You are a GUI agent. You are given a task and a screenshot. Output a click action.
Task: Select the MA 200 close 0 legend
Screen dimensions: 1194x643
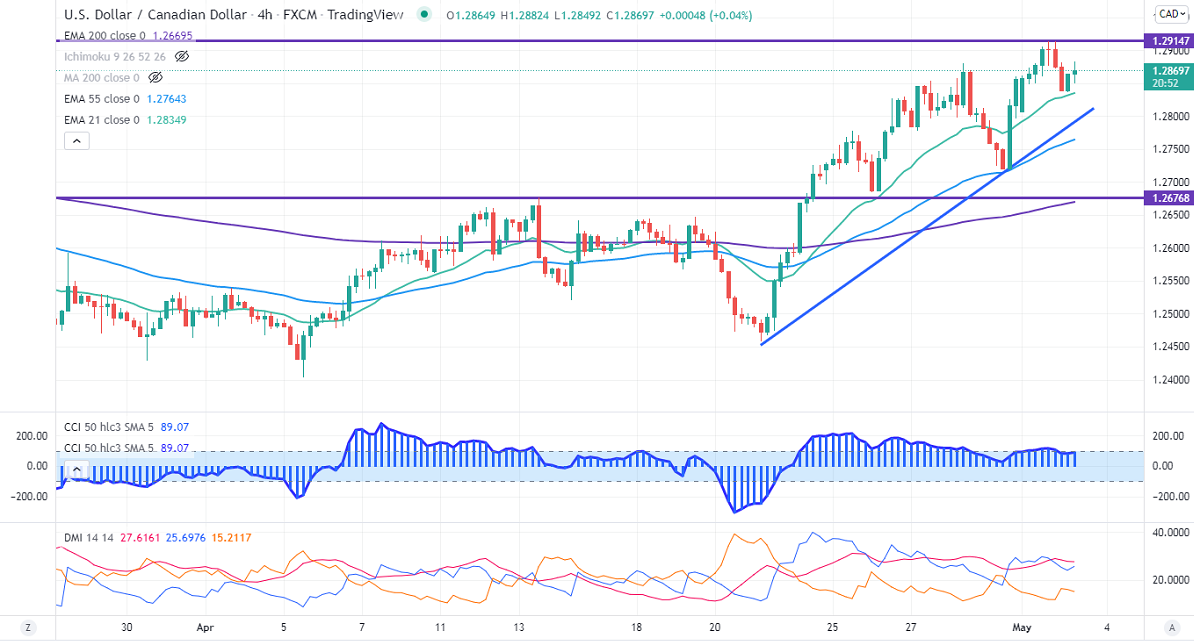(x=102, y=78)
